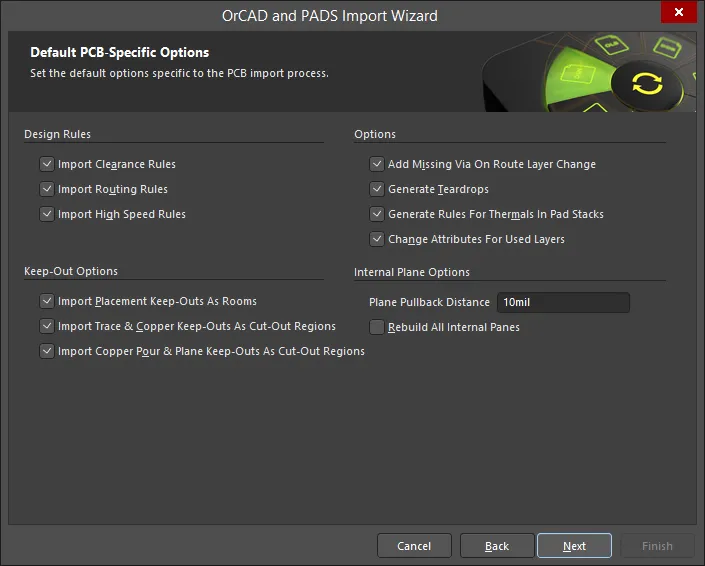Click the Options section heading
Image resolution: width=705 pixels, height=566 pixels.
point(375,134)
